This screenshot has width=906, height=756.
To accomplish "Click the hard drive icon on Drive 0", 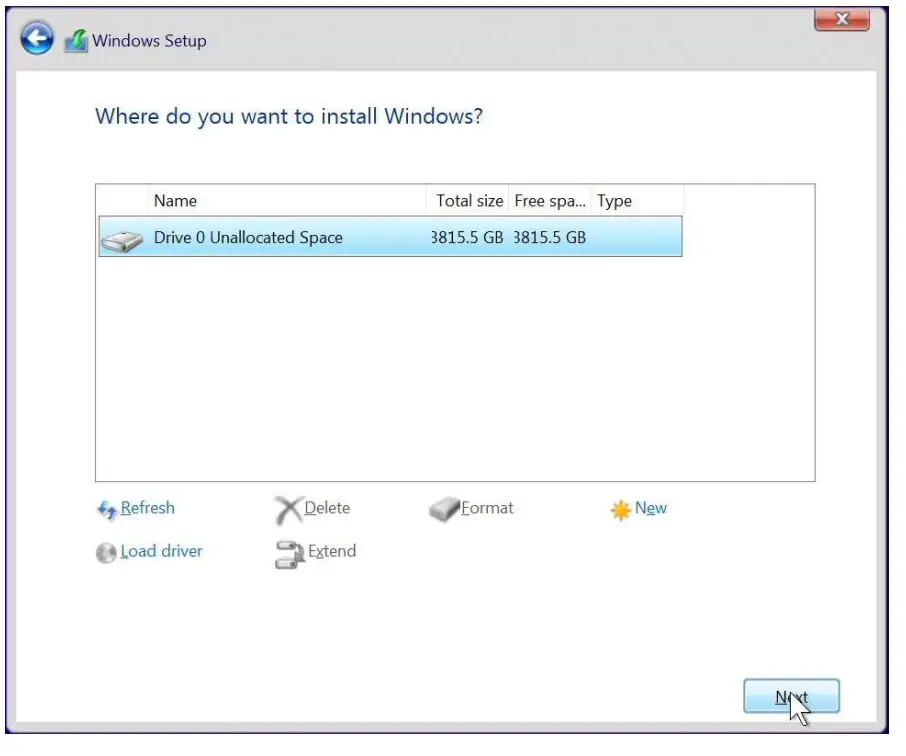I will point(121,237).
